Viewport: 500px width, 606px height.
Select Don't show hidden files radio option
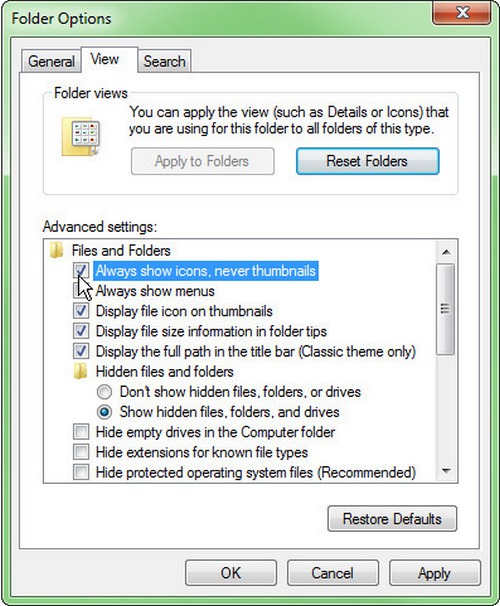(104, 392)
